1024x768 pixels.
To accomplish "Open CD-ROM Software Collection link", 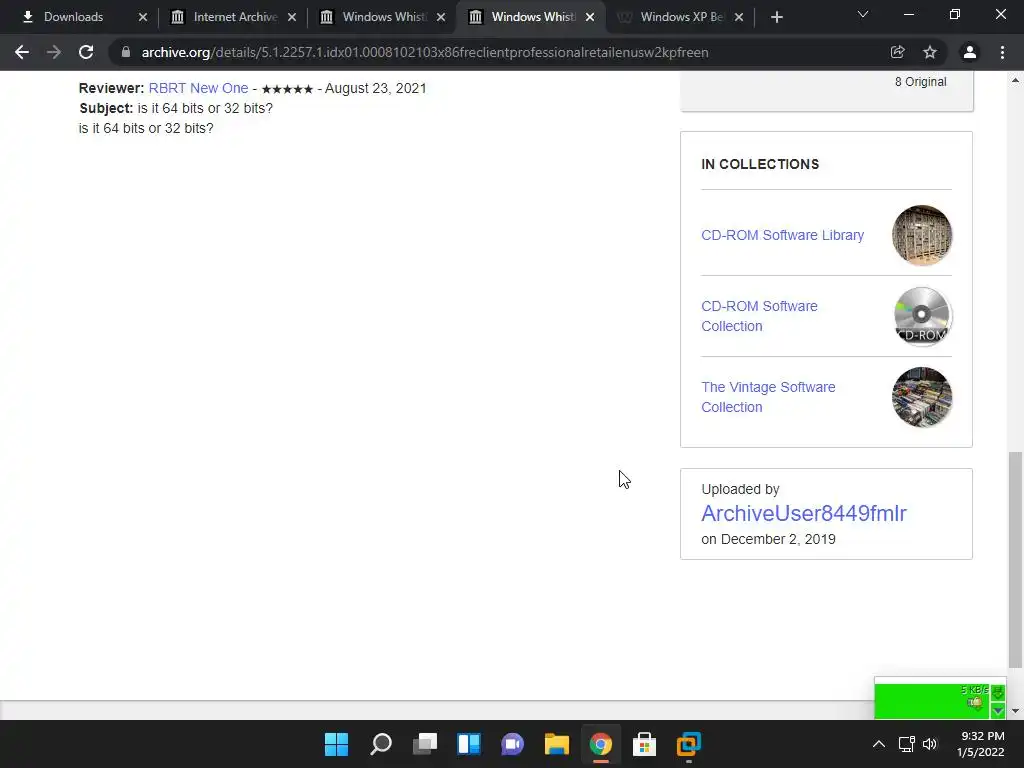I will coord(759,316).
